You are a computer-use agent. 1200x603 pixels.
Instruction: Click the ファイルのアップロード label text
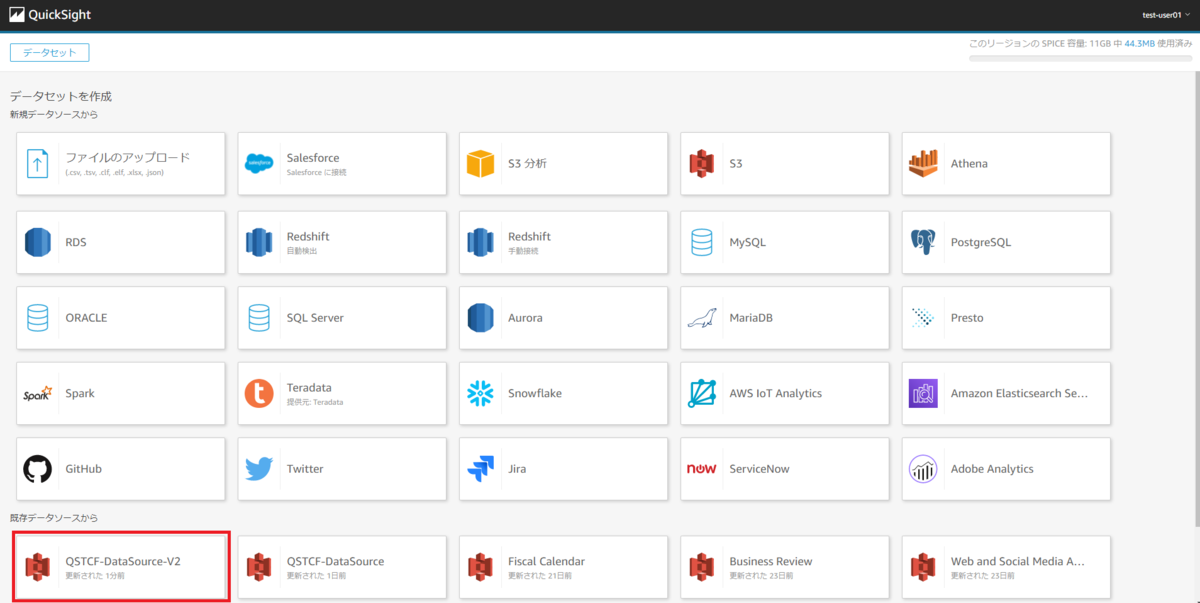128,157
